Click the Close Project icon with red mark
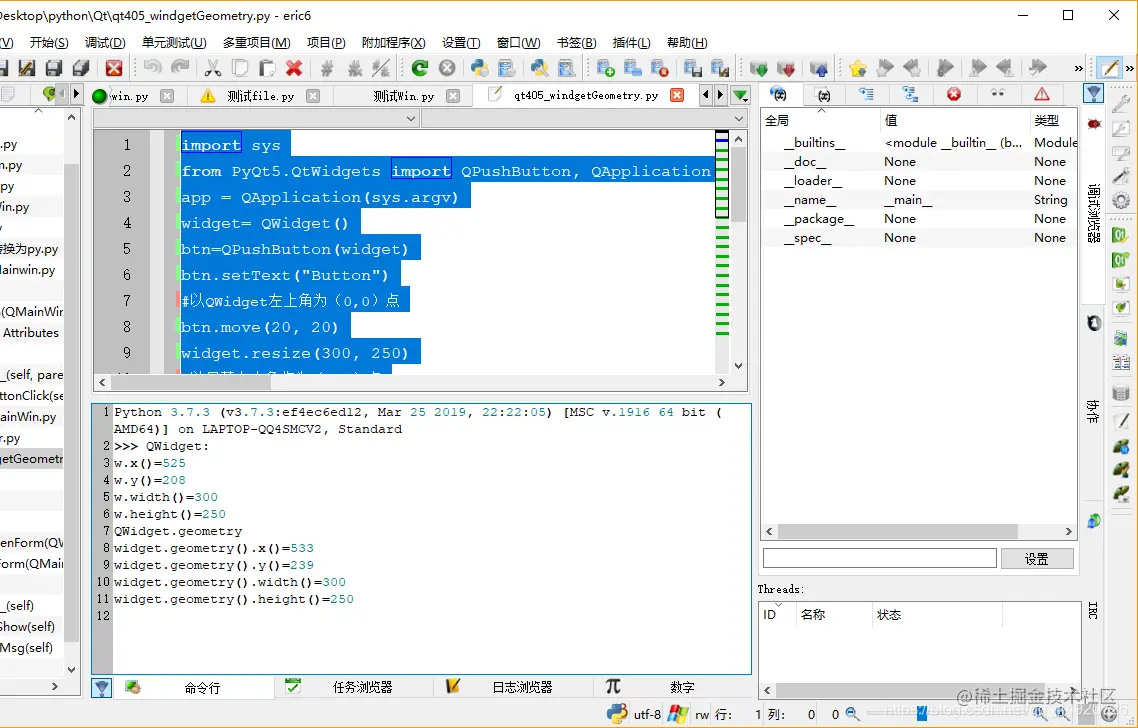Screen dimensions: 1138x728 660,68
